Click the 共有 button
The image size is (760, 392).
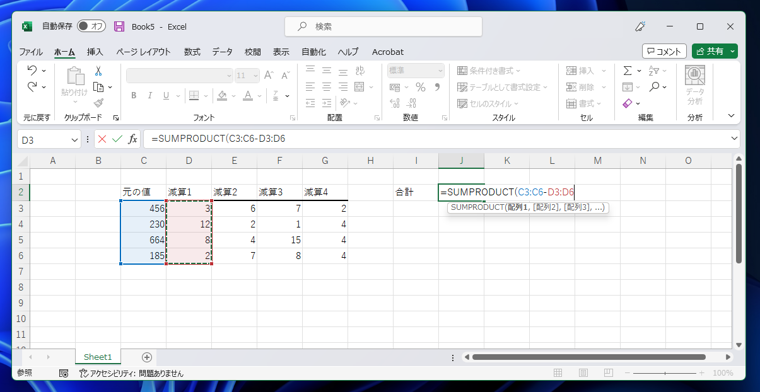tap(710, 51)
